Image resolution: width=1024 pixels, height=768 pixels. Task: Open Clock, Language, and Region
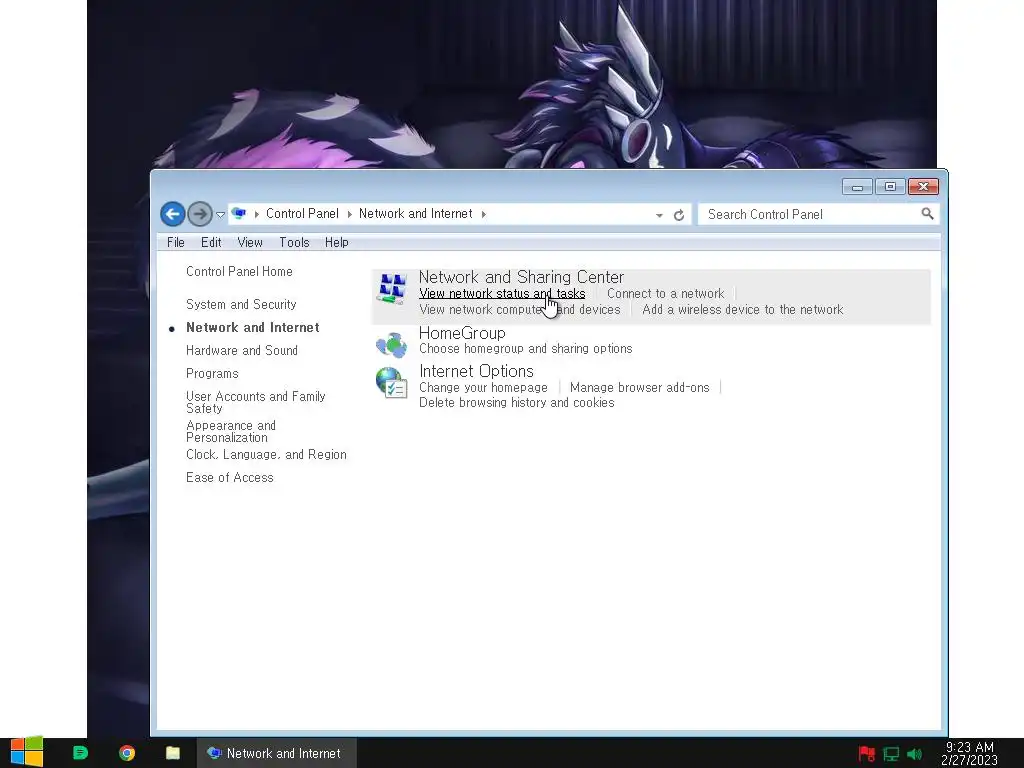click(266, 455)
